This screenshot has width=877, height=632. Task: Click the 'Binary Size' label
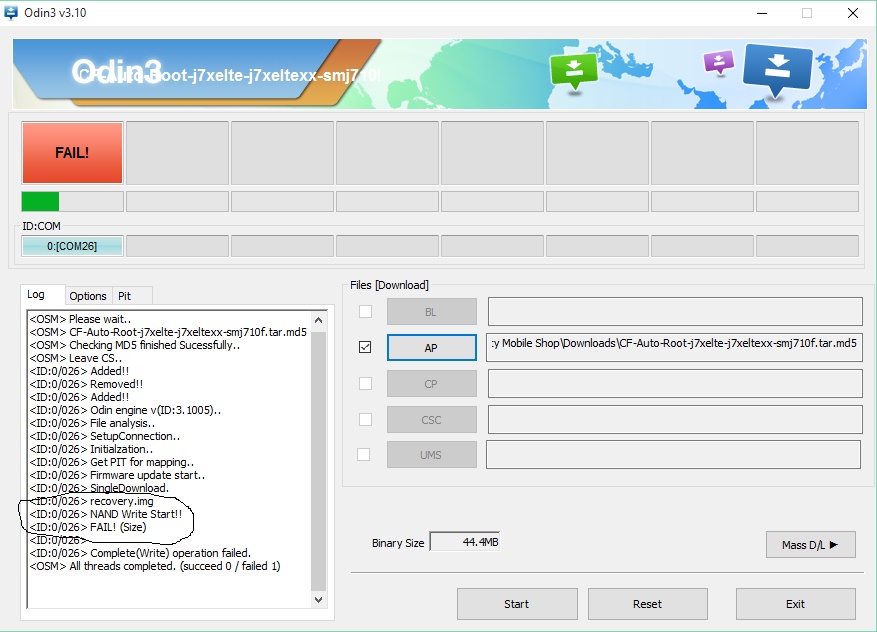tap(398, 543)
